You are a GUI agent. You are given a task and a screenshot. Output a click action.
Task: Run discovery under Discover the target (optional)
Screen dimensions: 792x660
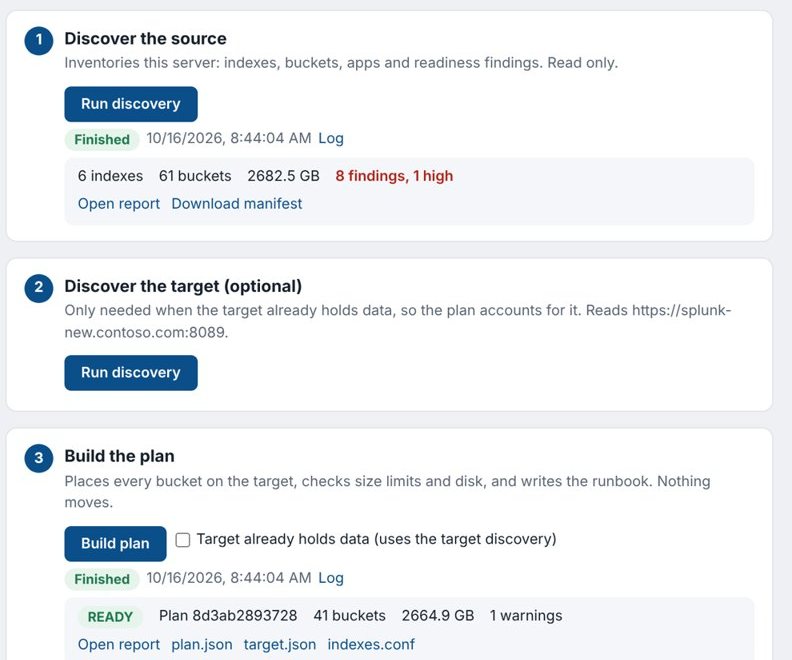tap(131, 373)
